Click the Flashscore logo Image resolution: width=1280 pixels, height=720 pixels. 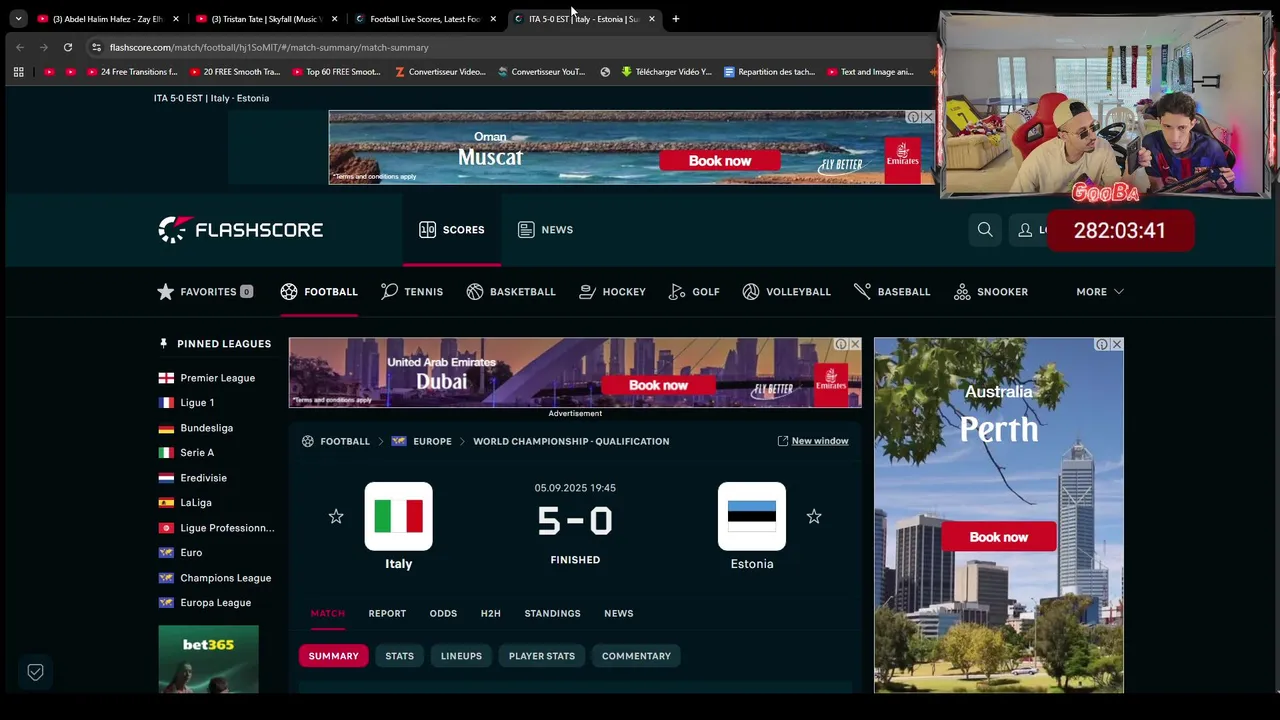pos(241,230)
